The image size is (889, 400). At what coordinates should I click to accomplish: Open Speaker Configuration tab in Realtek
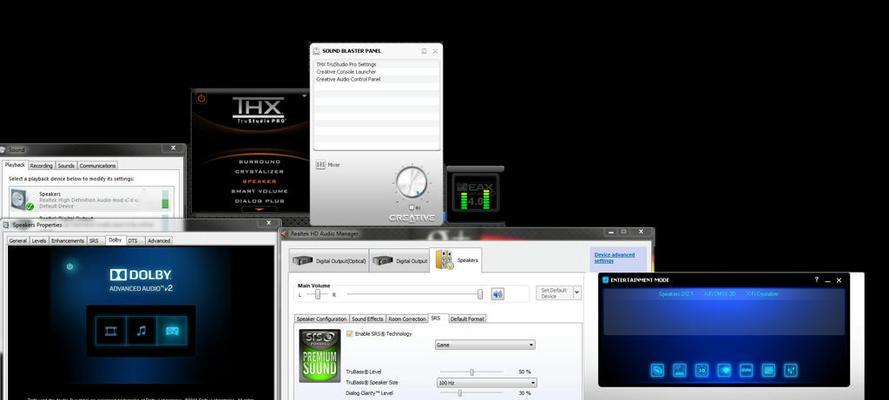[x=321, y=319]
